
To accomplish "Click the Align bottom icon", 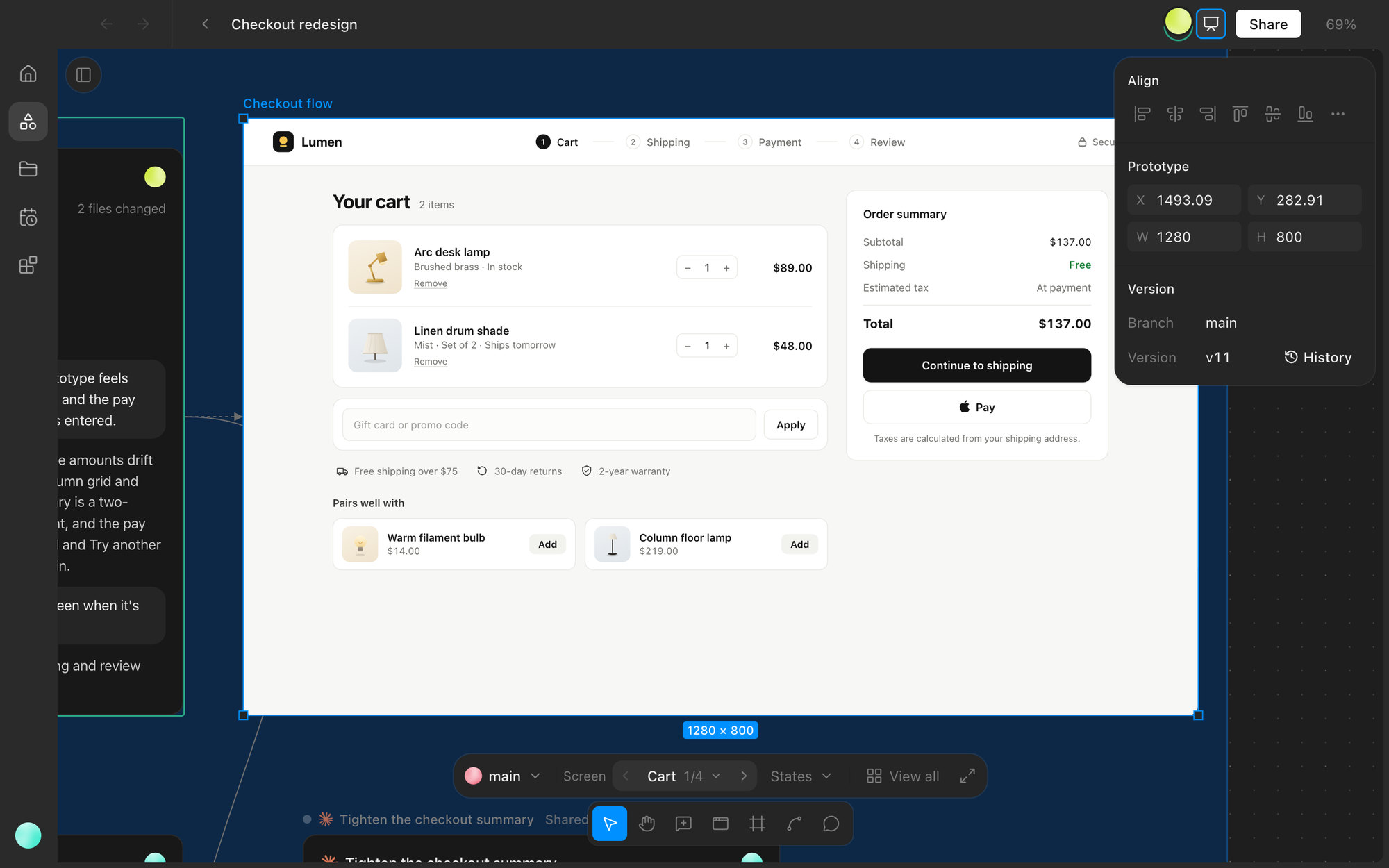I will pyautogui.click(x=1306, y=114).
